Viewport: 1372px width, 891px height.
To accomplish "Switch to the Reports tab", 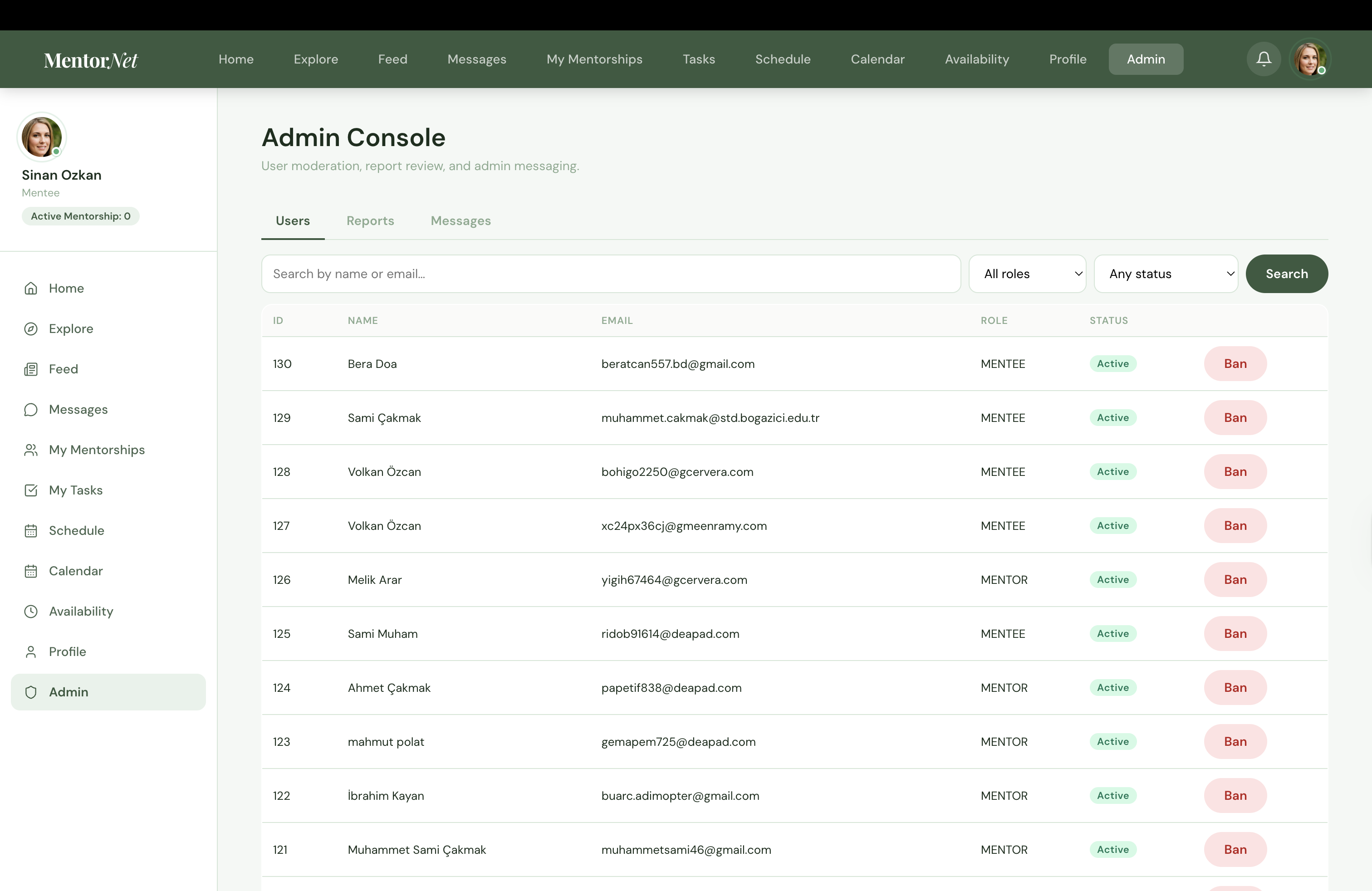I will pos(370,221).
